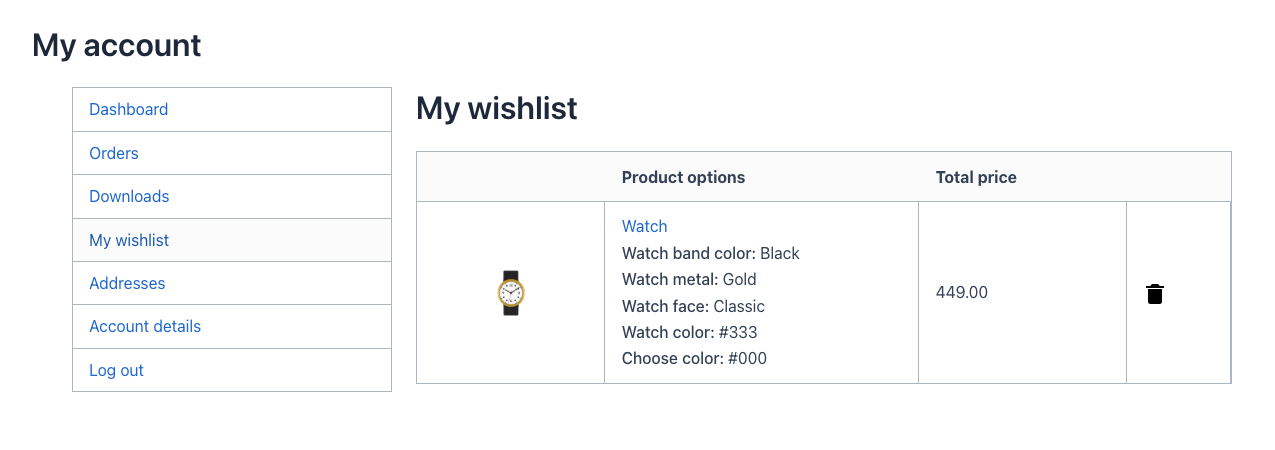
Task: Click the My account page heading
Action: coord(117,45)
